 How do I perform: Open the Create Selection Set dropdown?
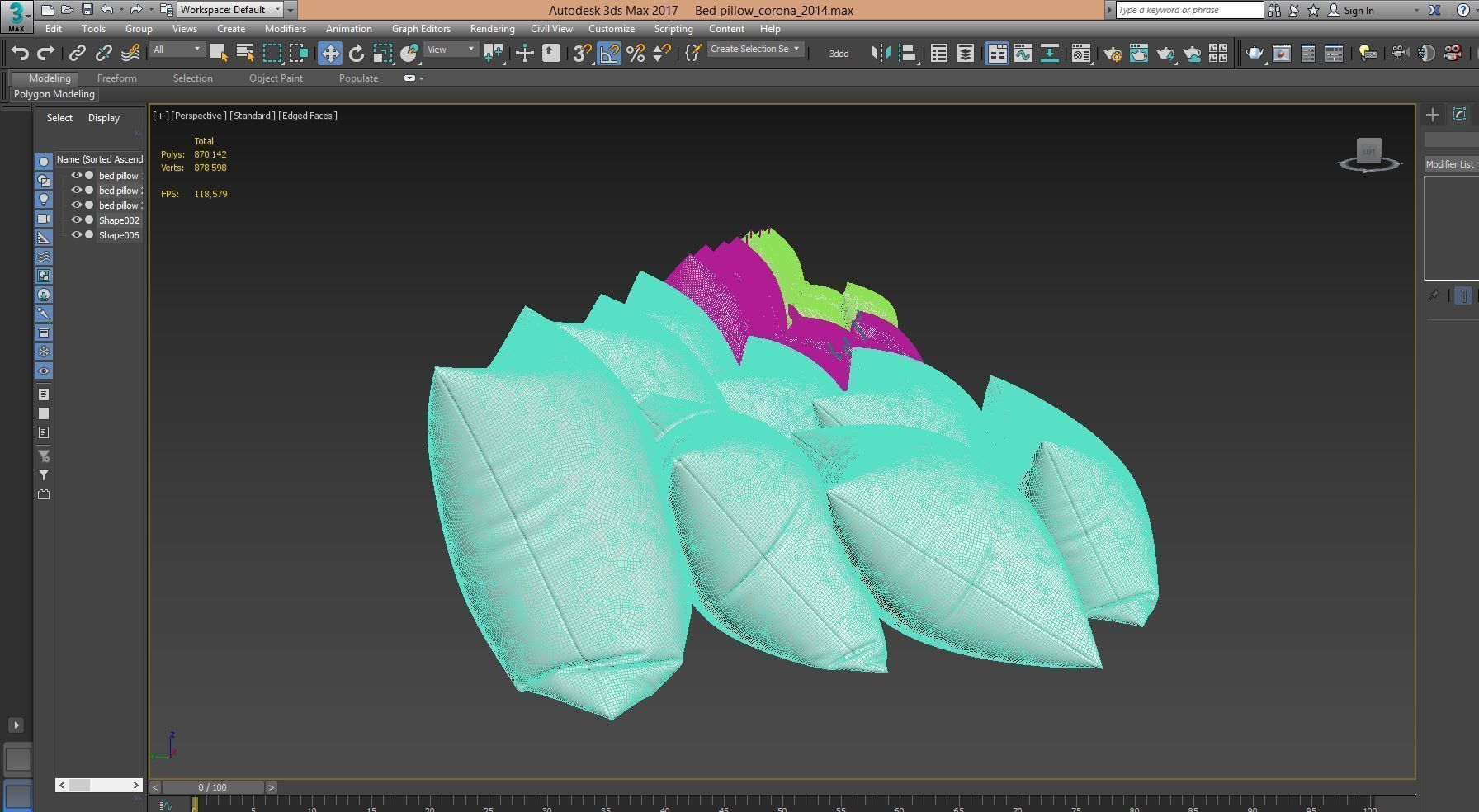pyautogui.click(x=754, y=49)
